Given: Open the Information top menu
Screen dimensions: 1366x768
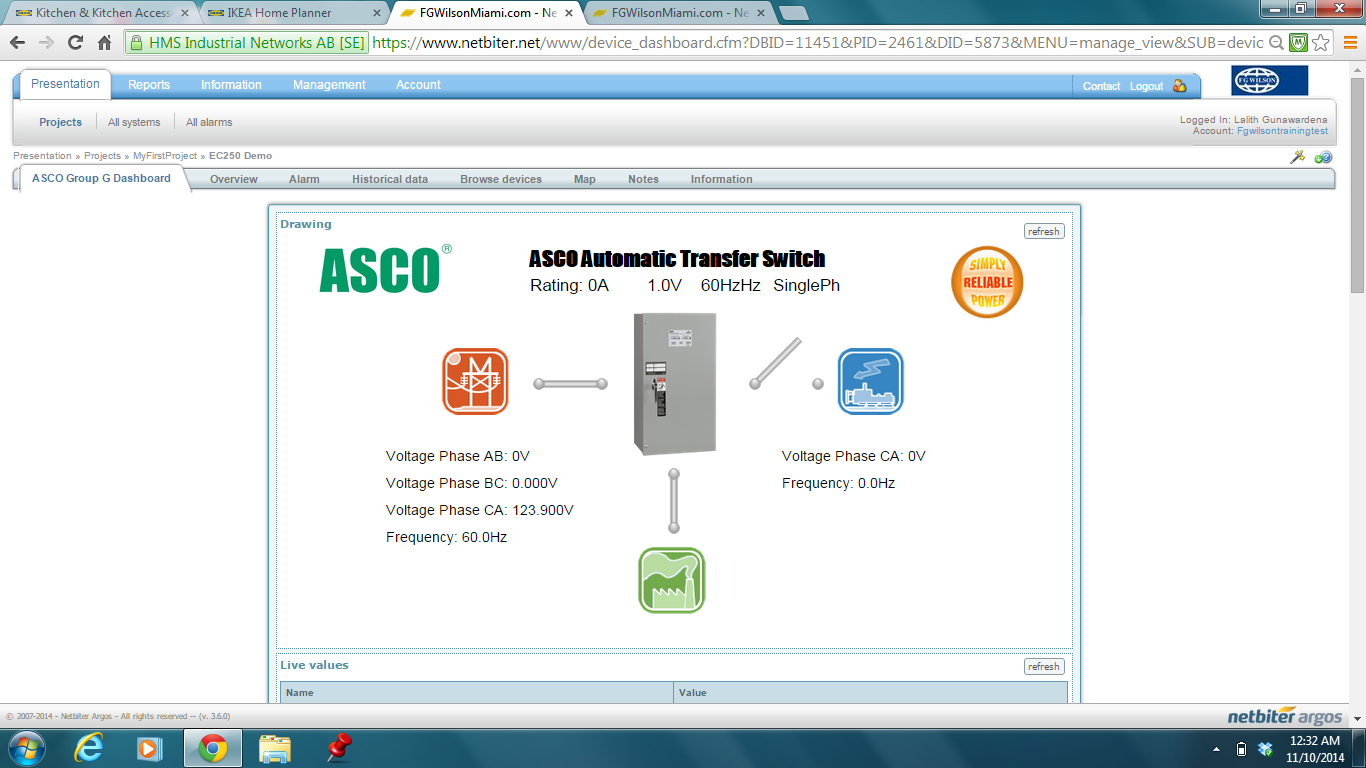Looking at the screenshot, I should click(x=231, y=85).
